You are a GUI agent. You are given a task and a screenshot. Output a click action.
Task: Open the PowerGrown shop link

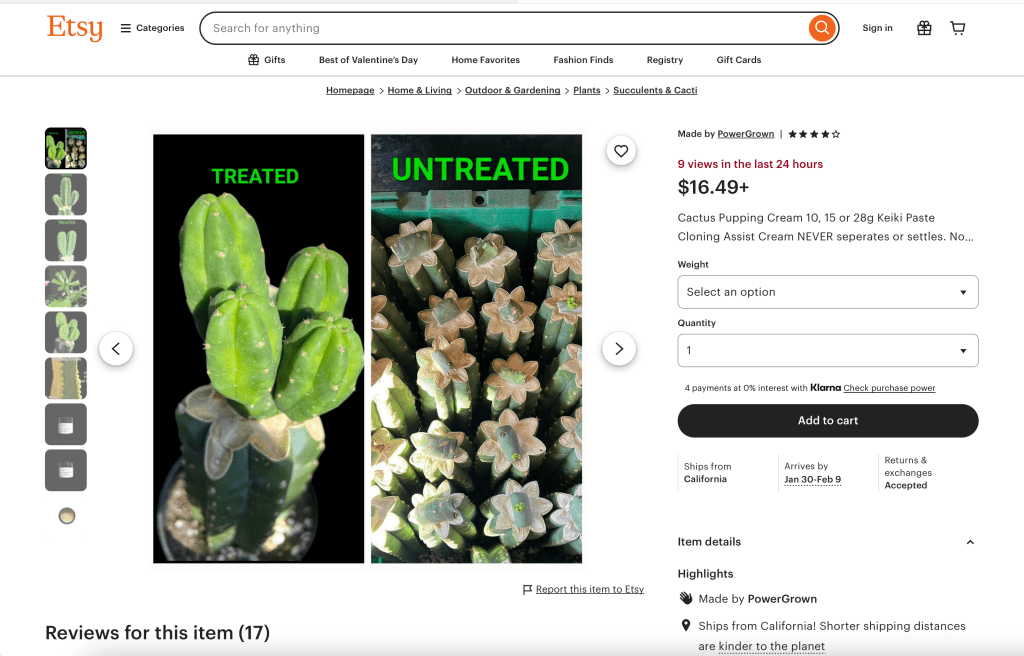pyautogui.click(x=745, y=134)
